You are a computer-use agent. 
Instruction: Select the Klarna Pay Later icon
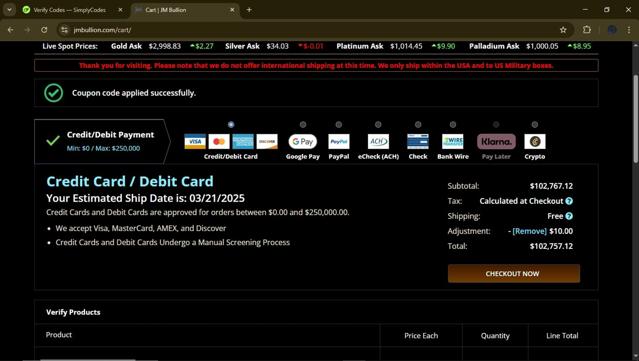(x=496, y=141)
